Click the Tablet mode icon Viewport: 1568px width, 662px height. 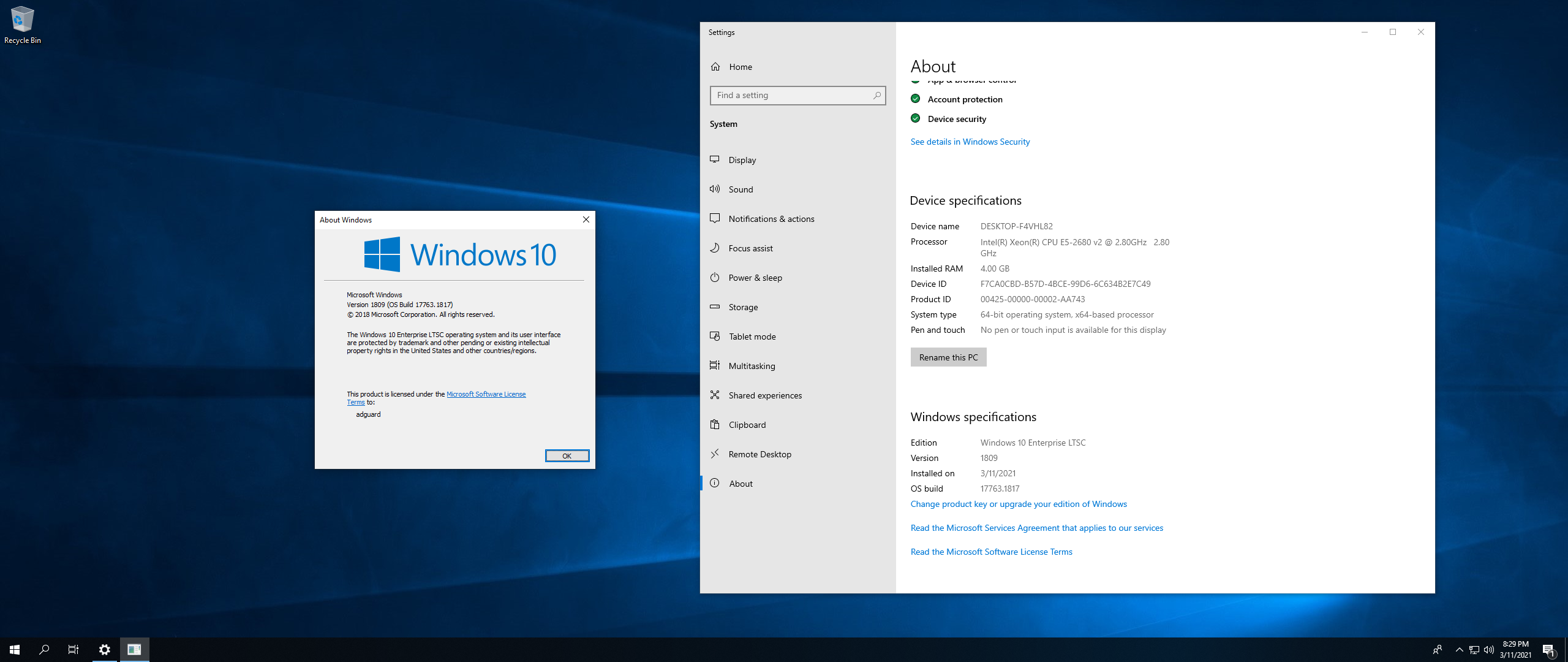point(715,336)
